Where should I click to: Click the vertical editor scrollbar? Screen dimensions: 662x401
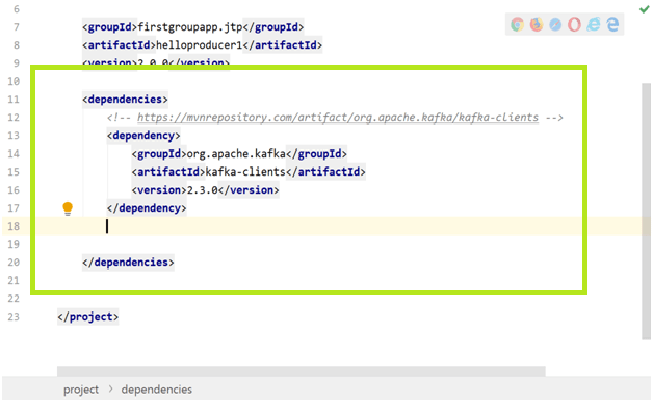click(x=646, y=211)
